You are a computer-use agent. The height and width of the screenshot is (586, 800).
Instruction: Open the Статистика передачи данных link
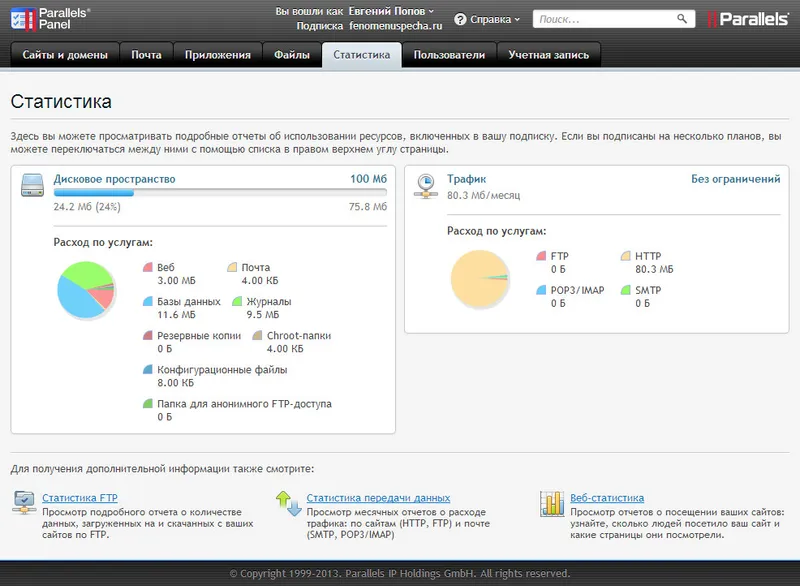[x=378, y=498]
